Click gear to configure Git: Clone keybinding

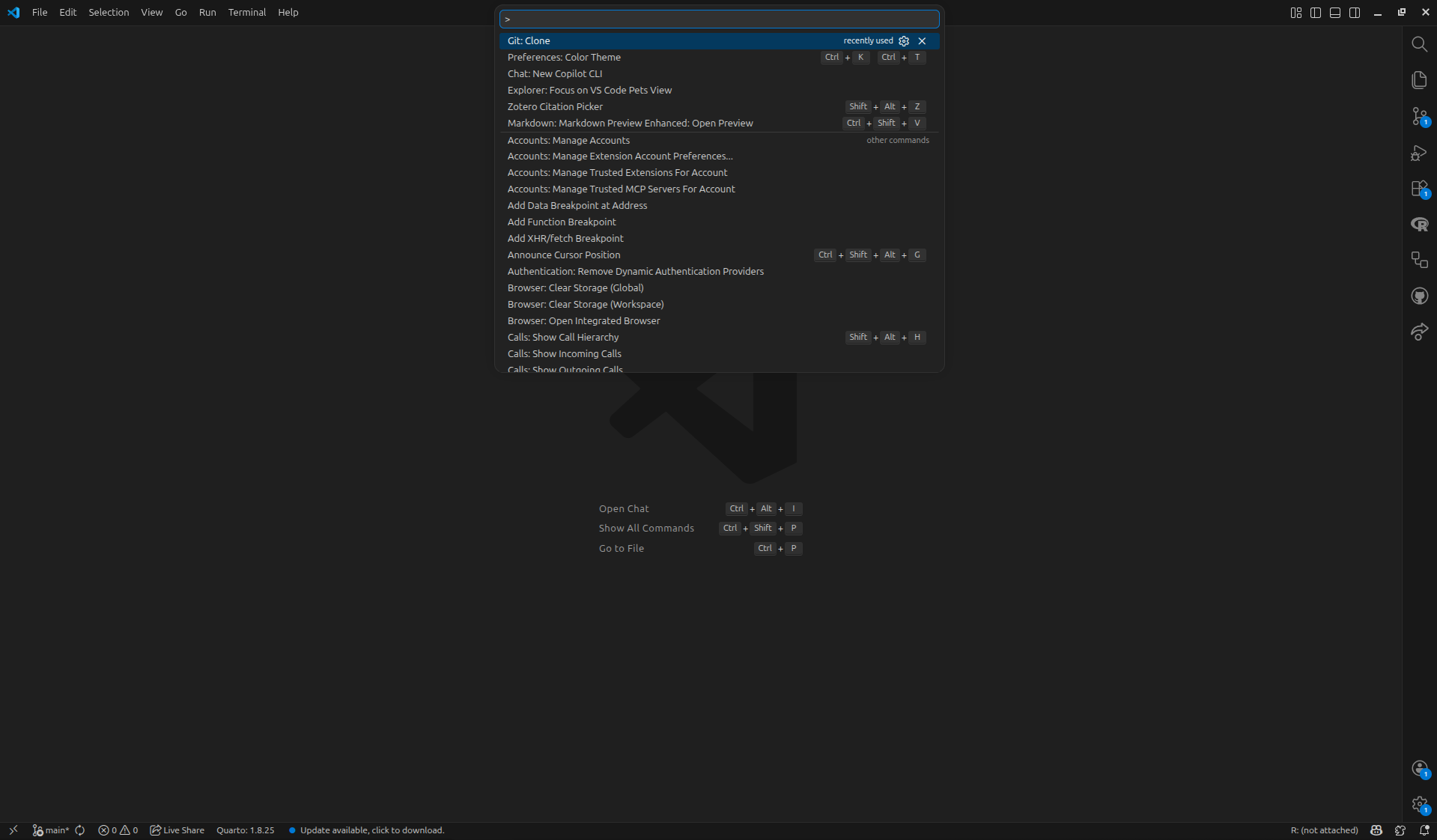pyautogui.click(x=904, y=41)
